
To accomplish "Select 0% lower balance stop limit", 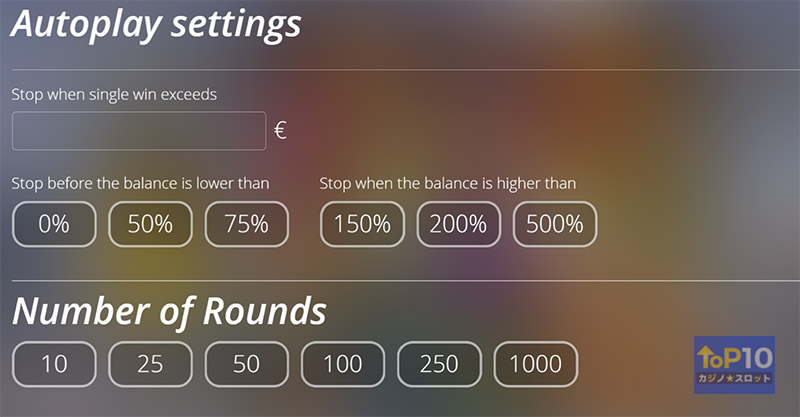I will [54, 224].
